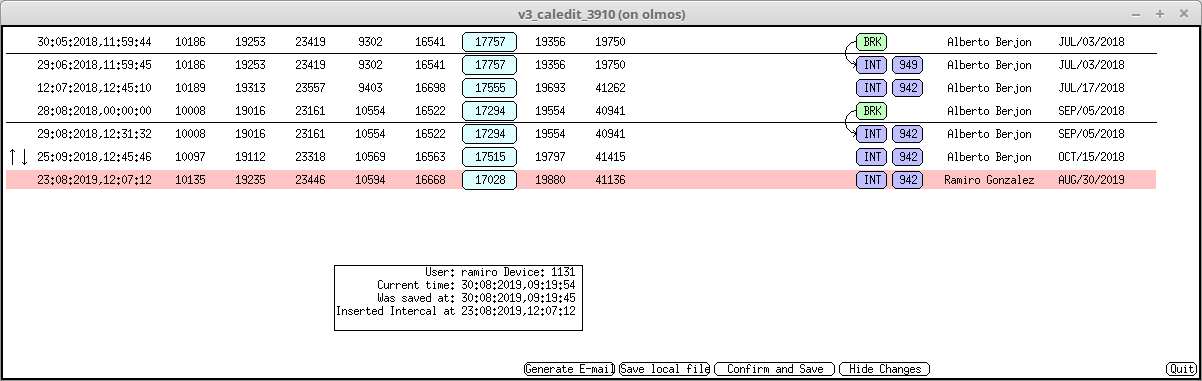The width and height of the screenshot is (1202, 381).
Task: Click the Generate E-mail button
Action: (569, 369)
